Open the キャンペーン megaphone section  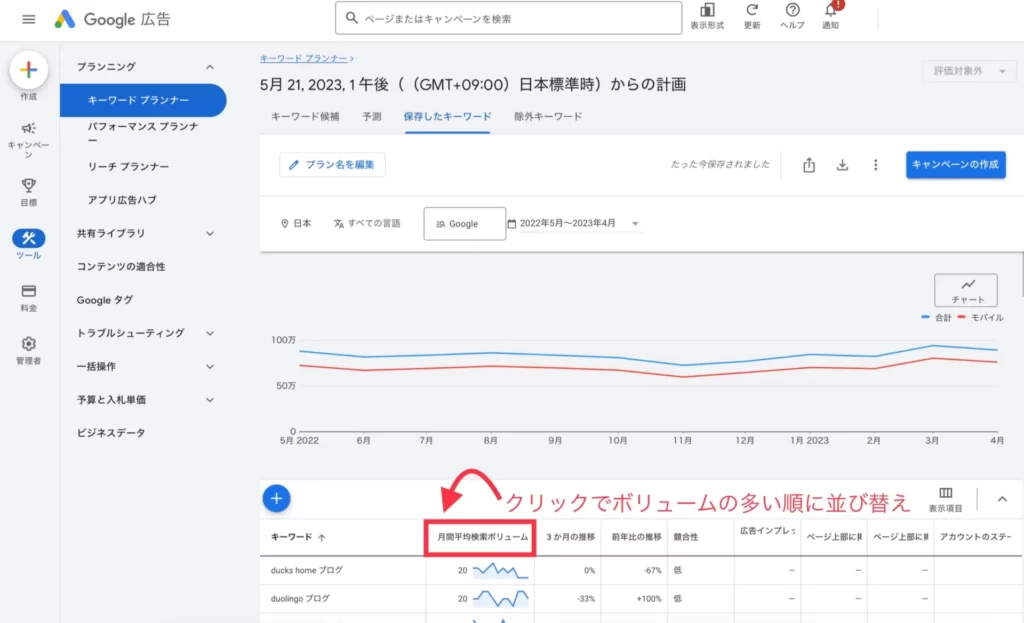[29, 139]
